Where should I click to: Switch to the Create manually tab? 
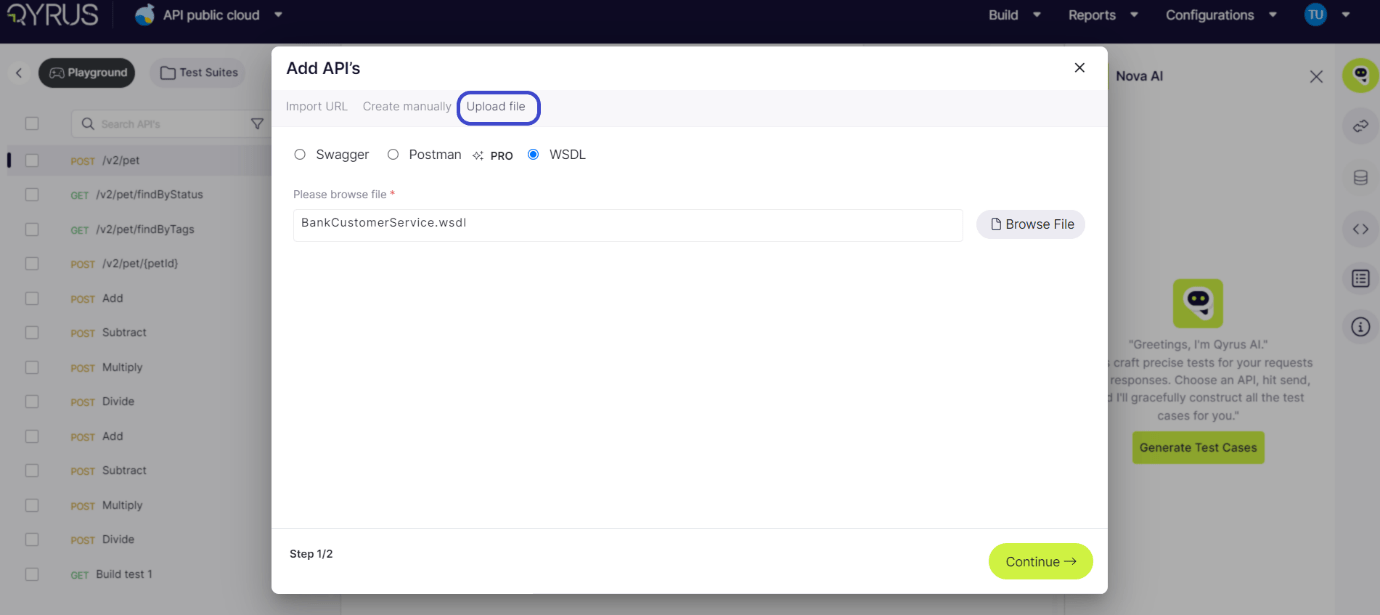(x=406, y=107)
